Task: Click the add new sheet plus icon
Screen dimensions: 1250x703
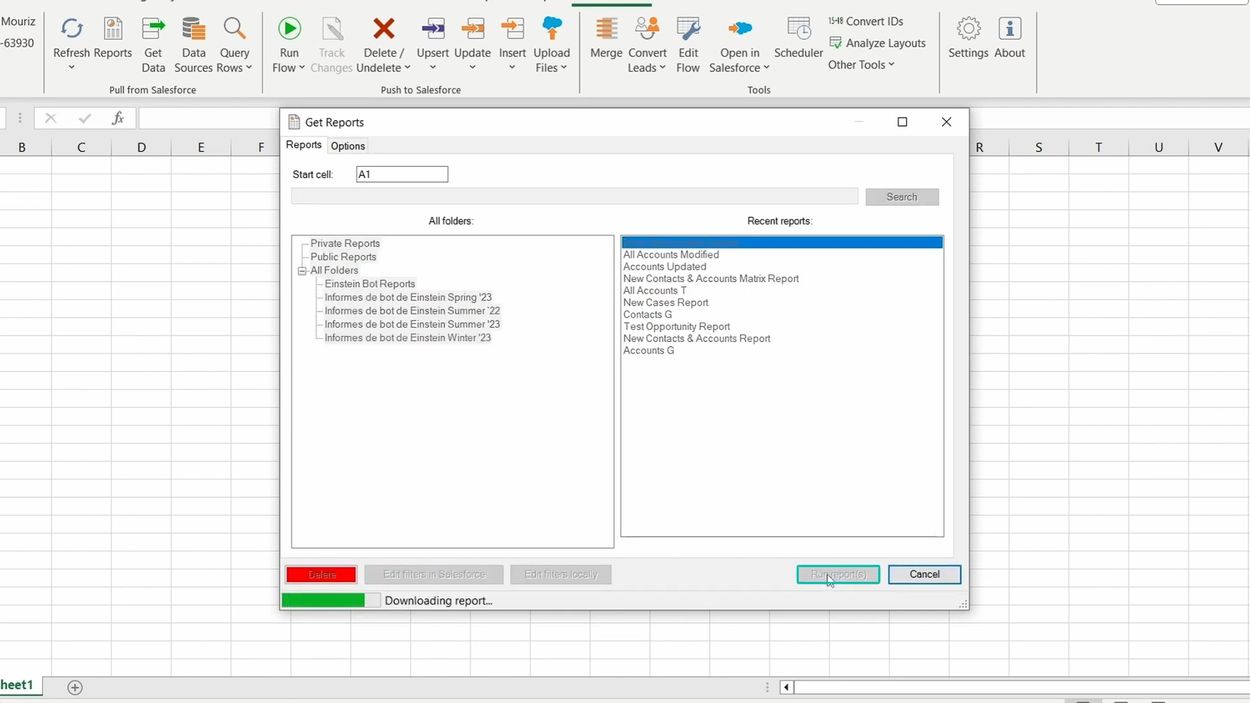Action: (x=75, y=687)
